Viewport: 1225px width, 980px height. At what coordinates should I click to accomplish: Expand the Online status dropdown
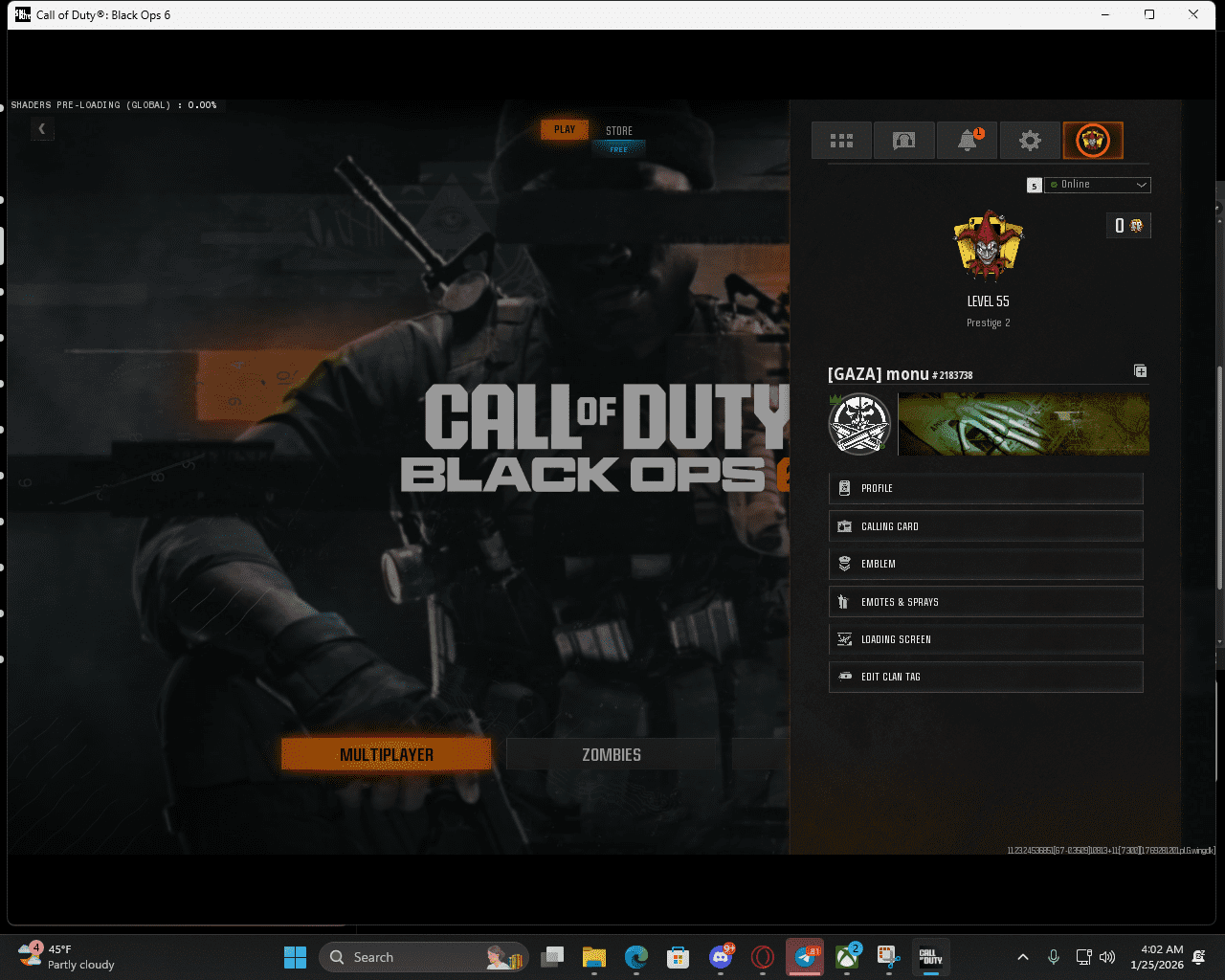[1098, 185]
